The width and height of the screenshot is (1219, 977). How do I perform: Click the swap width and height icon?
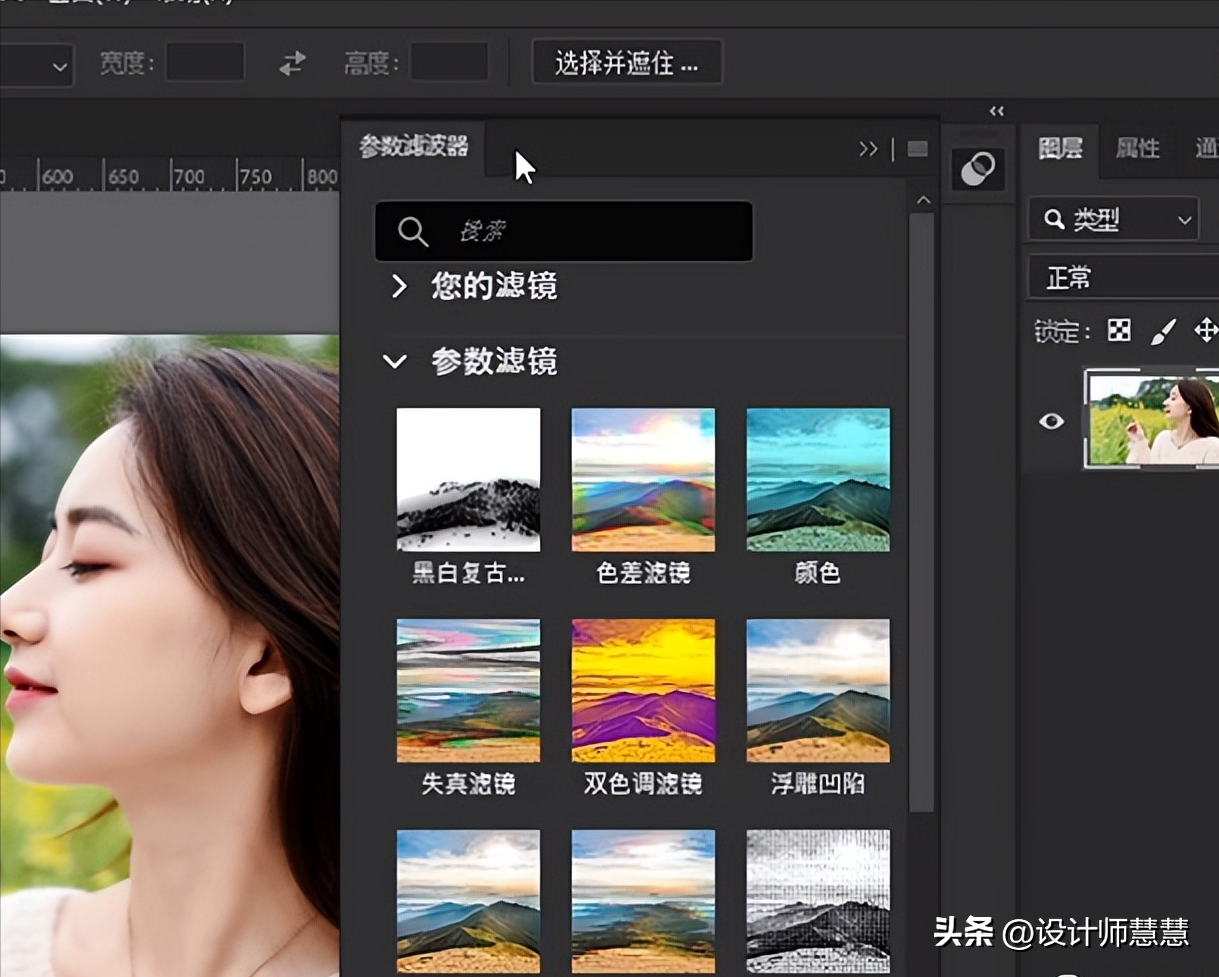click(x=292, y=64)
